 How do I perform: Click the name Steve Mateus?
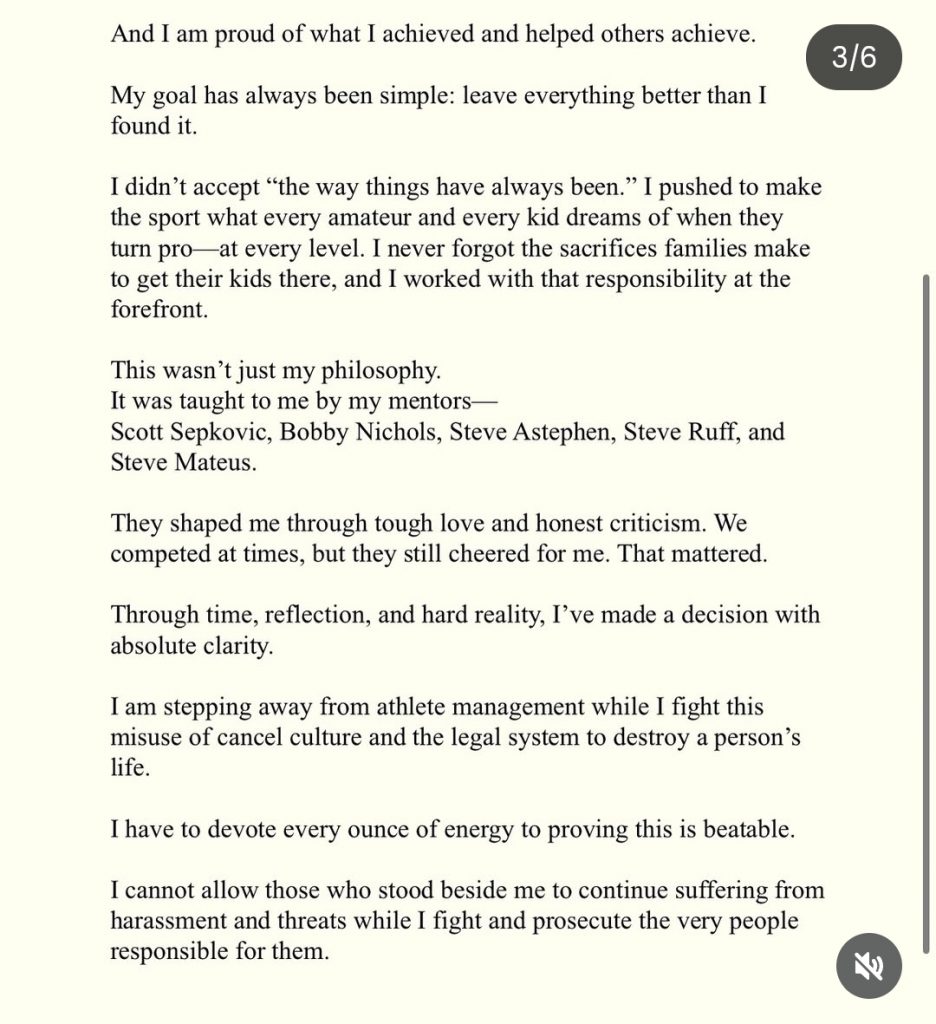183,464
